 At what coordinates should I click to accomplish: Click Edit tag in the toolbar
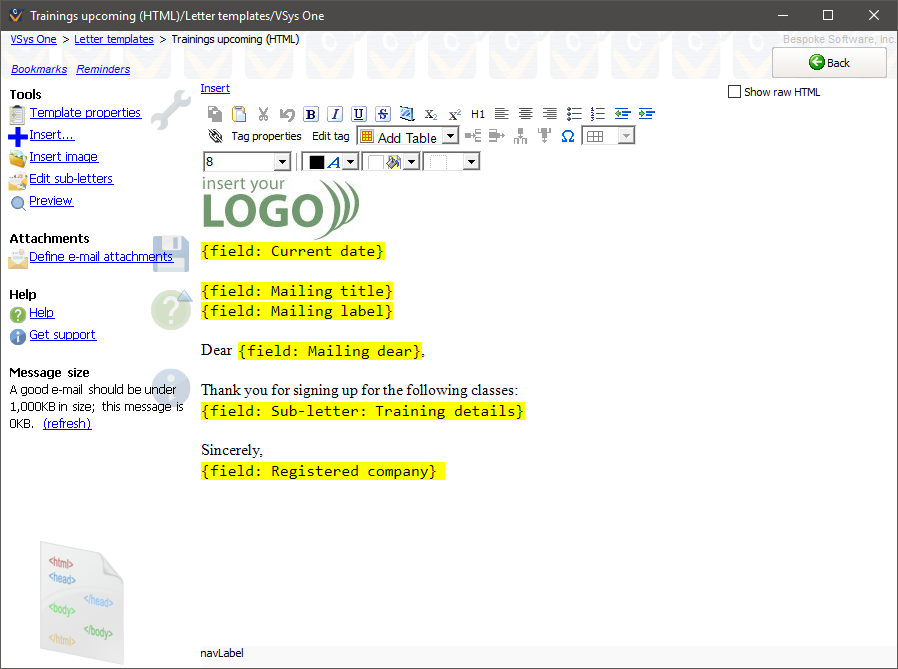[330, 136]
